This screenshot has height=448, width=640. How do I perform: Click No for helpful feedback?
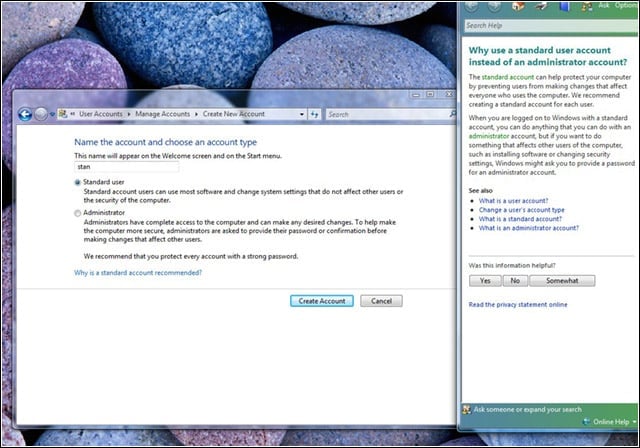515,281
